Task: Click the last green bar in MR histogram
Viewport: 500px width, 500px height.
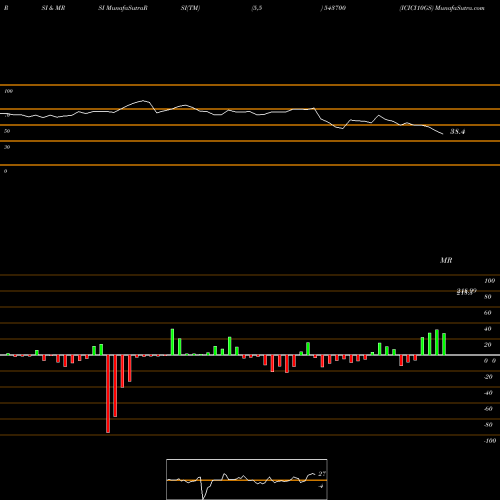Action: pos(444,344)
